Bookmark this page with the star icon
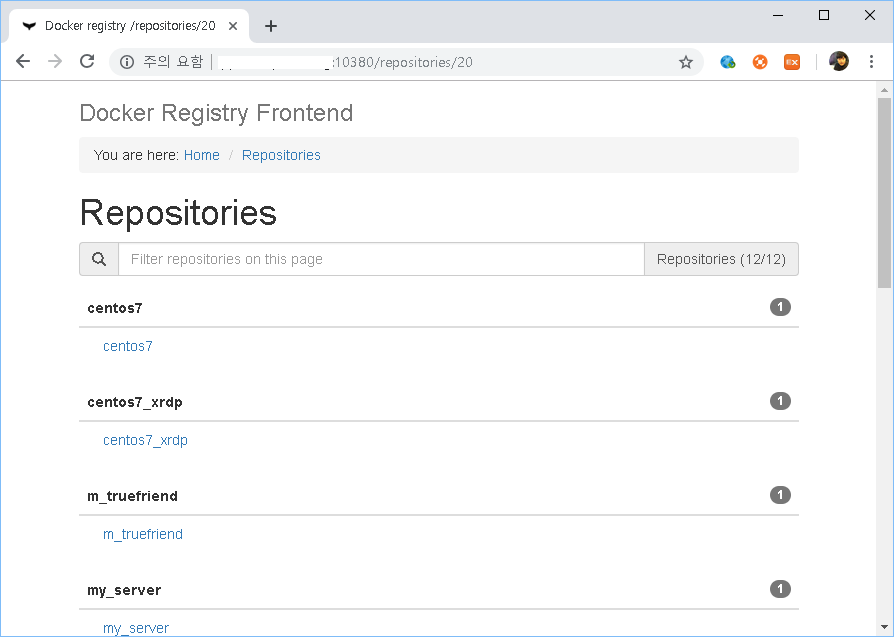This screenshot has width=894, height=637. (x=686, y=62)
